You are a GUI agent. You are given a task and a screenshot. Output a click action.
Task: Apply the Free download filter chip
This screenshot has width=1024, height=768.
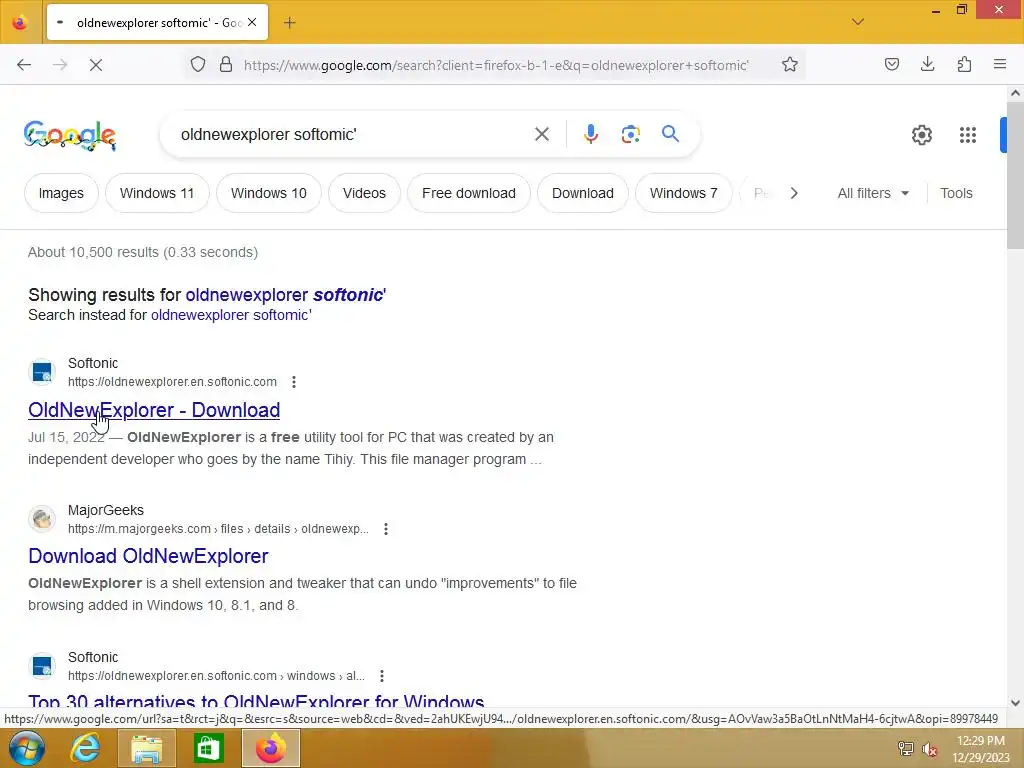(469, 193)
